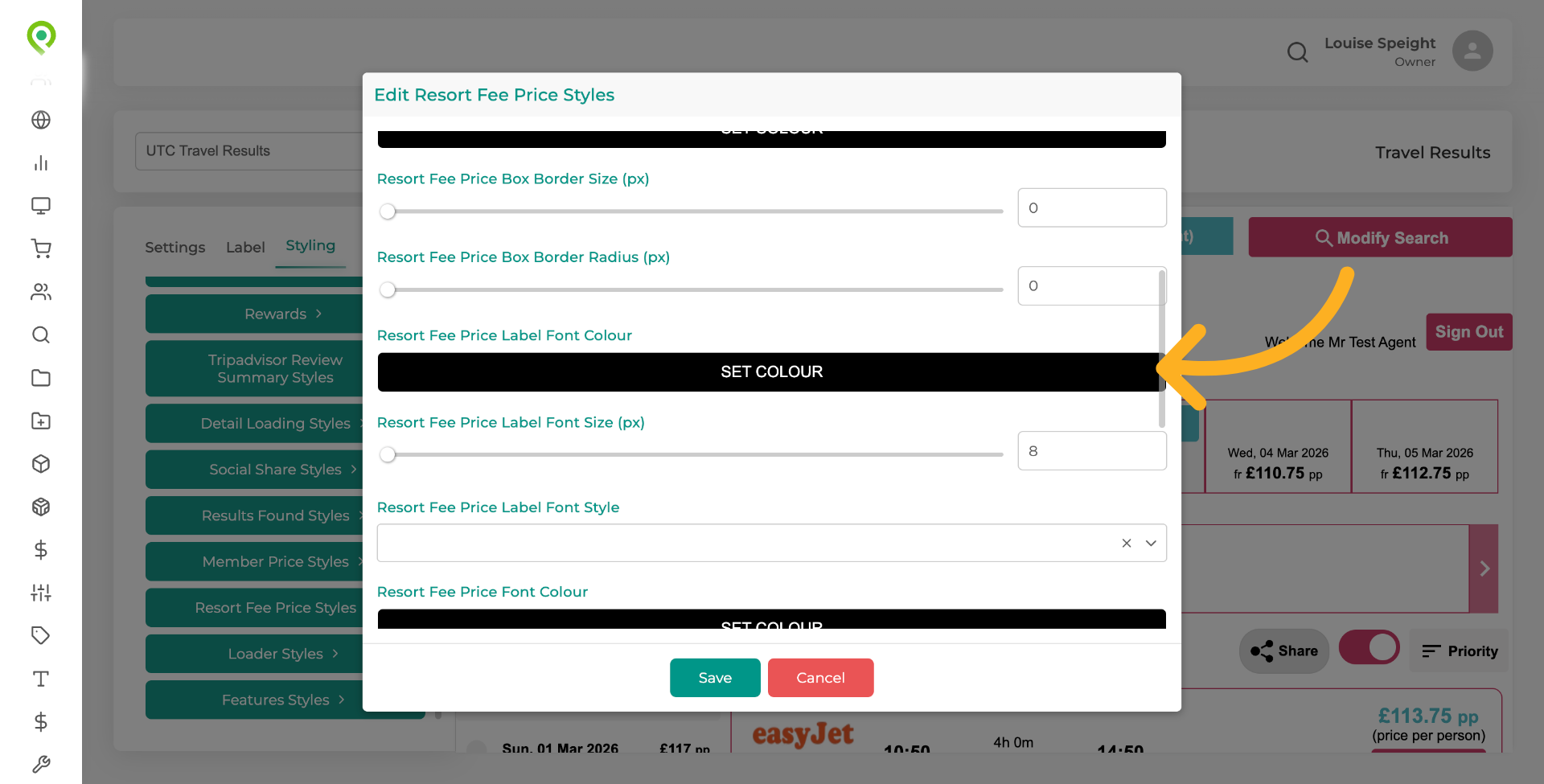The image size is (1544, 784).
Task: Open the users group sidebar icon
Action: pyautogui.click(x=41, y=292)
